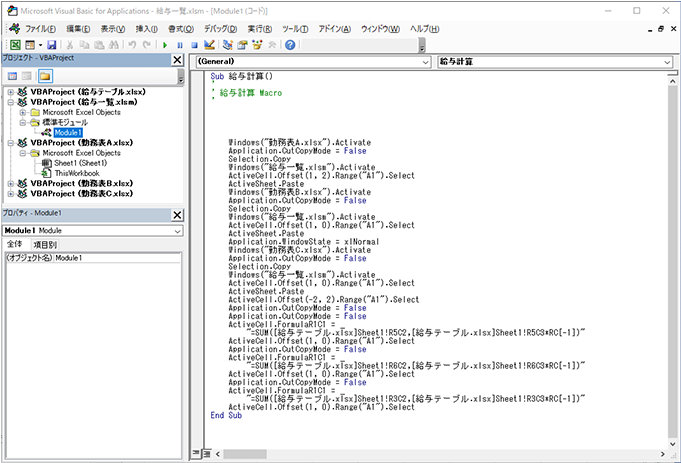The image size is (681, 463).
Task: Click the horizontal scrollbar thumb in code window
Action: (245, 454)
